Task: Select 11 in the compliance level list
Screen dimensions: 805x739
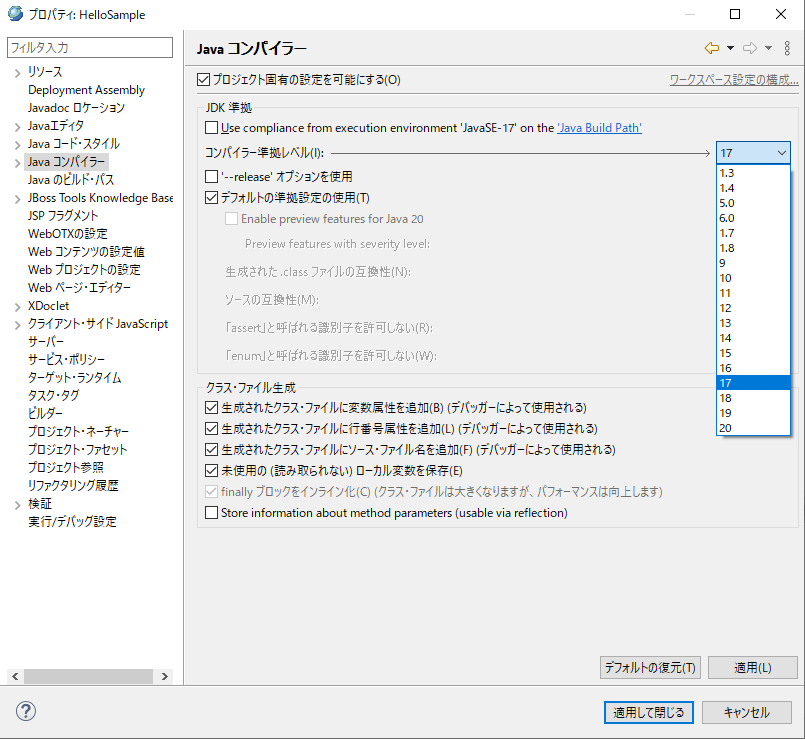Action: click(x=725, y=293)
